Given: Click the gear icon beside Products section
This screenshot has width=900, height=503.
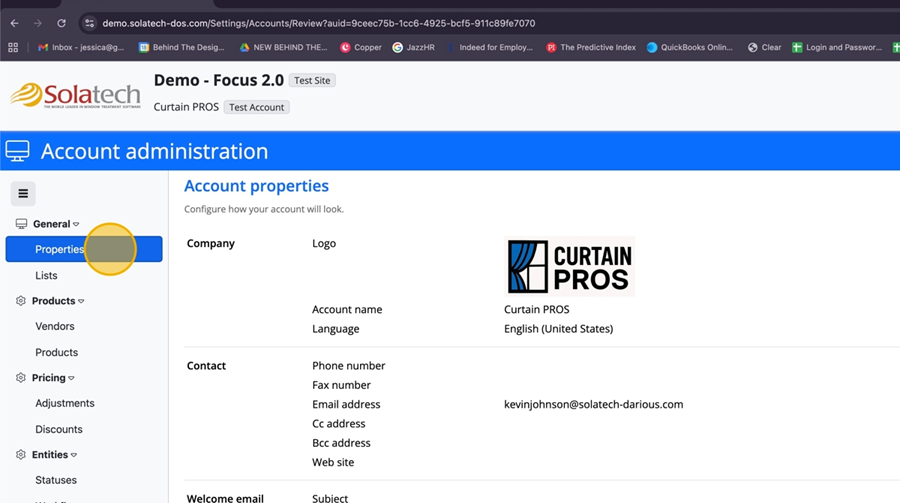Looking at the screenshot, I should point(21,301).
